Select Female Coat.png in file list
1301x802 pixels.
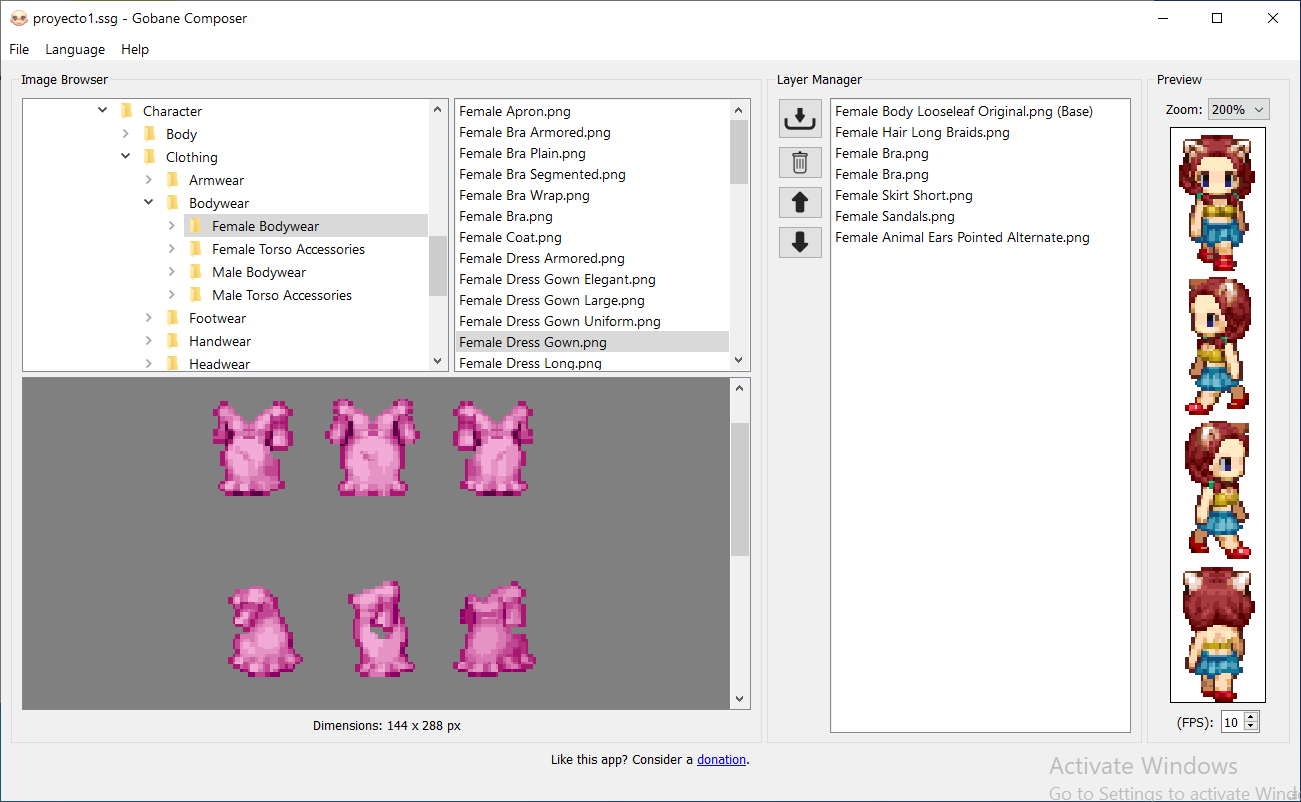[510, 237]
